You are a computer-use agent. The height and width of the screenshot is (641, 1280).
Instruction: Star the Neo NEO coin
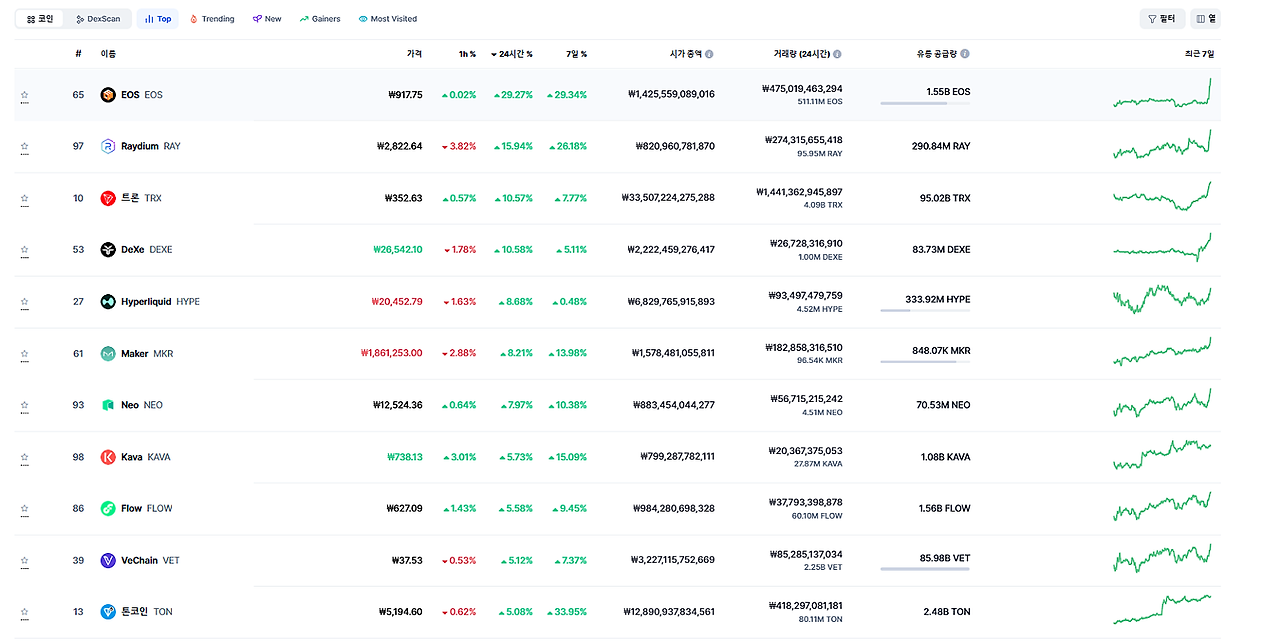[25, 407]
